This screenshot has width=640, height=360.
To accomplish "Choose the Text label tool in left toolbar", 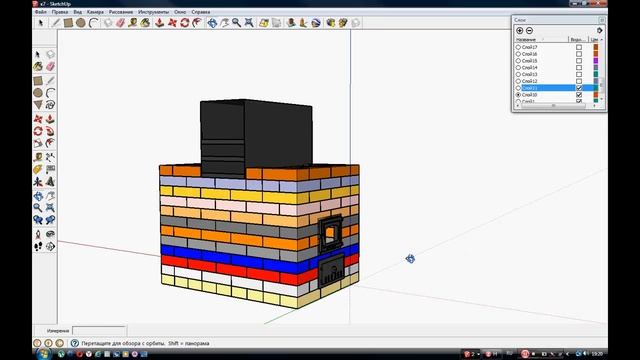I will [50, 169].
